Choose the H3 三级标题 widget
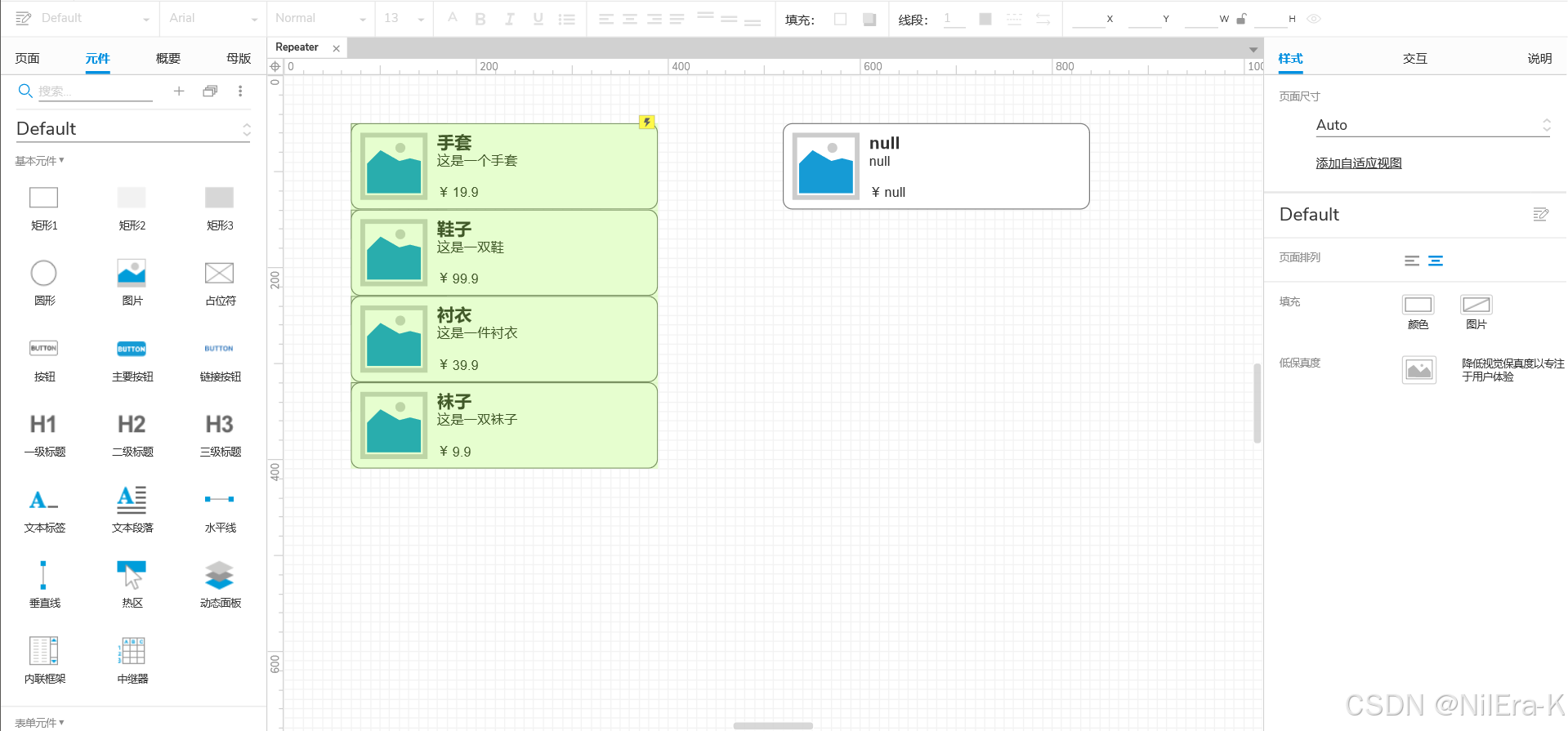Viewport: 1568px width, 731px height. (219, 435)
